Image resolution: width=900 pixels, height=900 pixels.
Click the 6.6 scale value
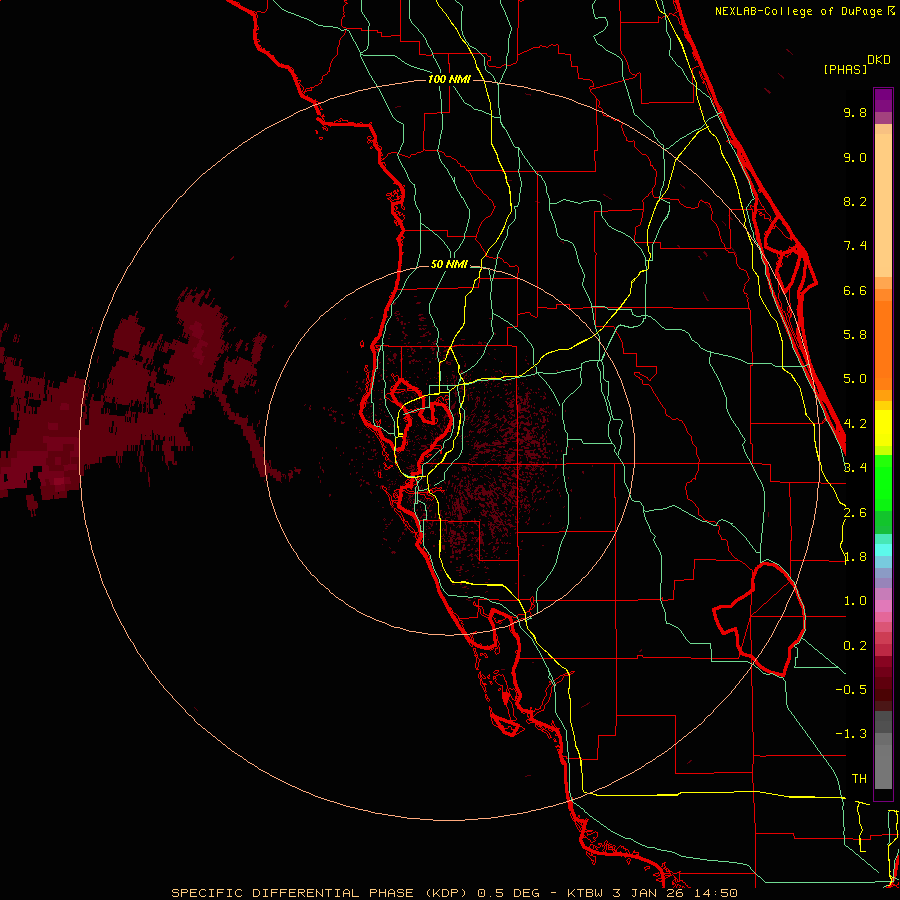(855, 290)
